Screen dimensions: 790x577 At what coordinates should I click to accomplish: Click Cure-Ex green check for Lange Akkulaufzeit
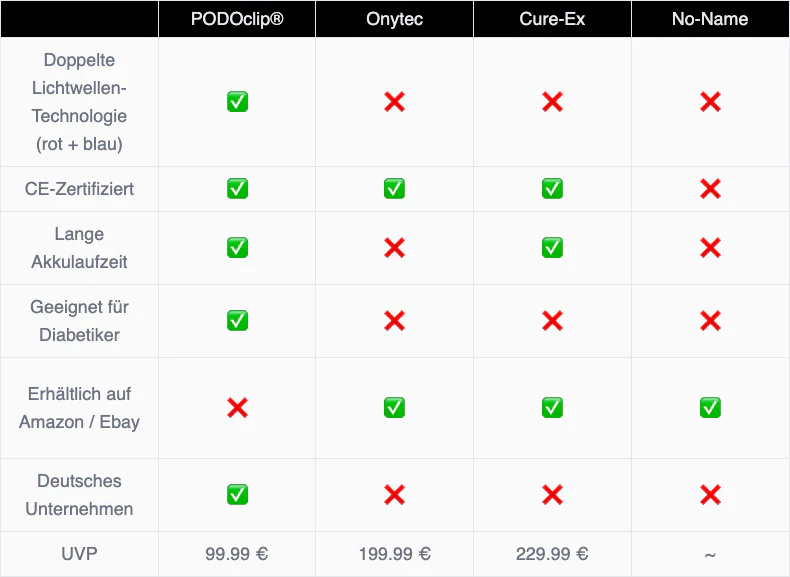point(552,248)
